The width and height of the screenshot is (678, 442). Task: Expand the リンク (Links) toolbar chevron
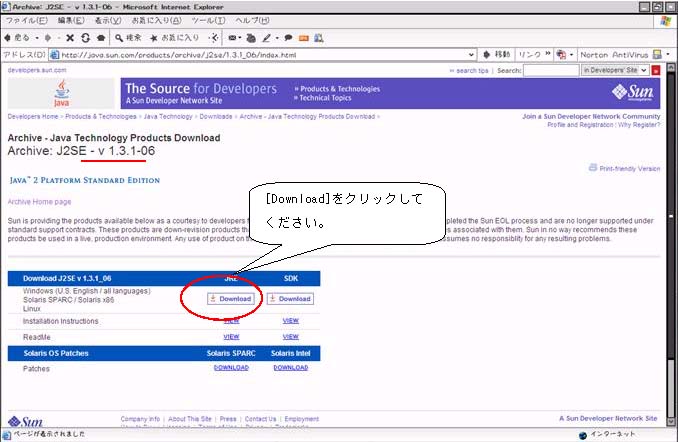click(x=546, y=54)
